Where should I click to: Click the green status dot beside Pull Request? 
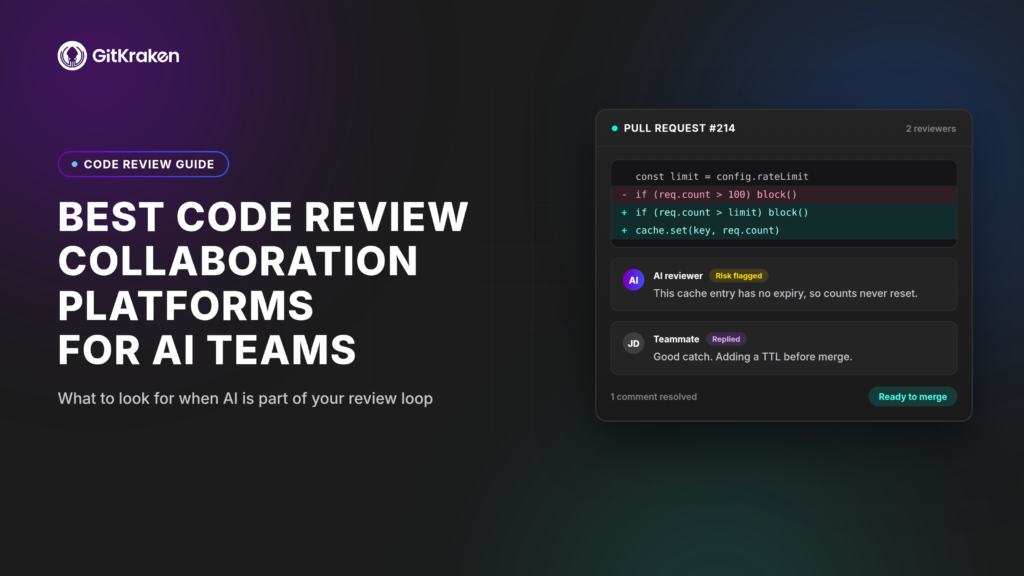click(x=615, y=128)
